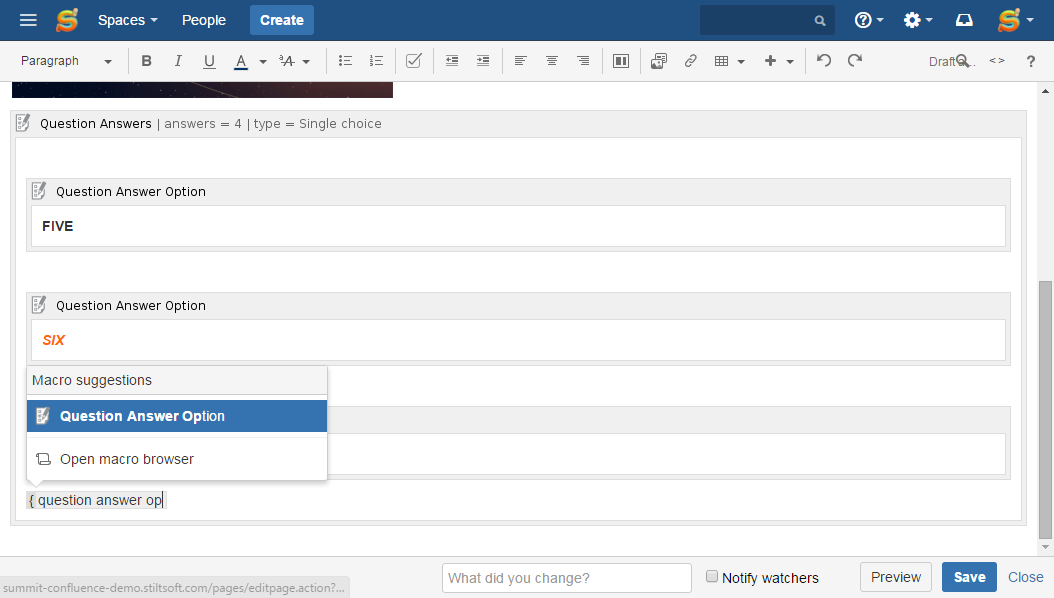Click the text color A button
1054x598 pixels.
241,61
